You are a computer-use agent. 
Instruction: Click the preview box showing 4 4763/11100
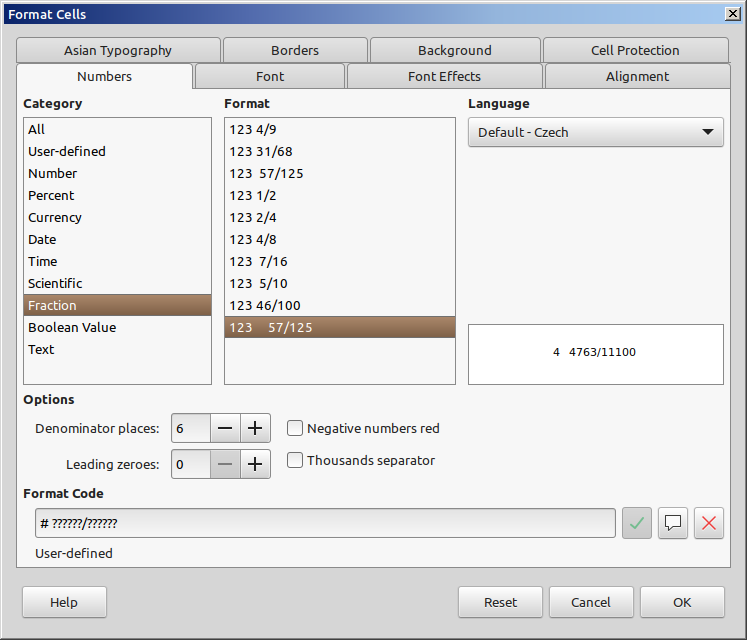tap(596, 354)
